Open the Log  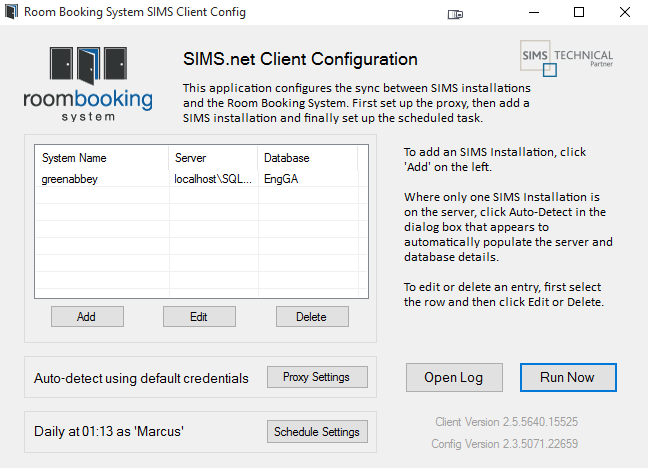(454, 377)
